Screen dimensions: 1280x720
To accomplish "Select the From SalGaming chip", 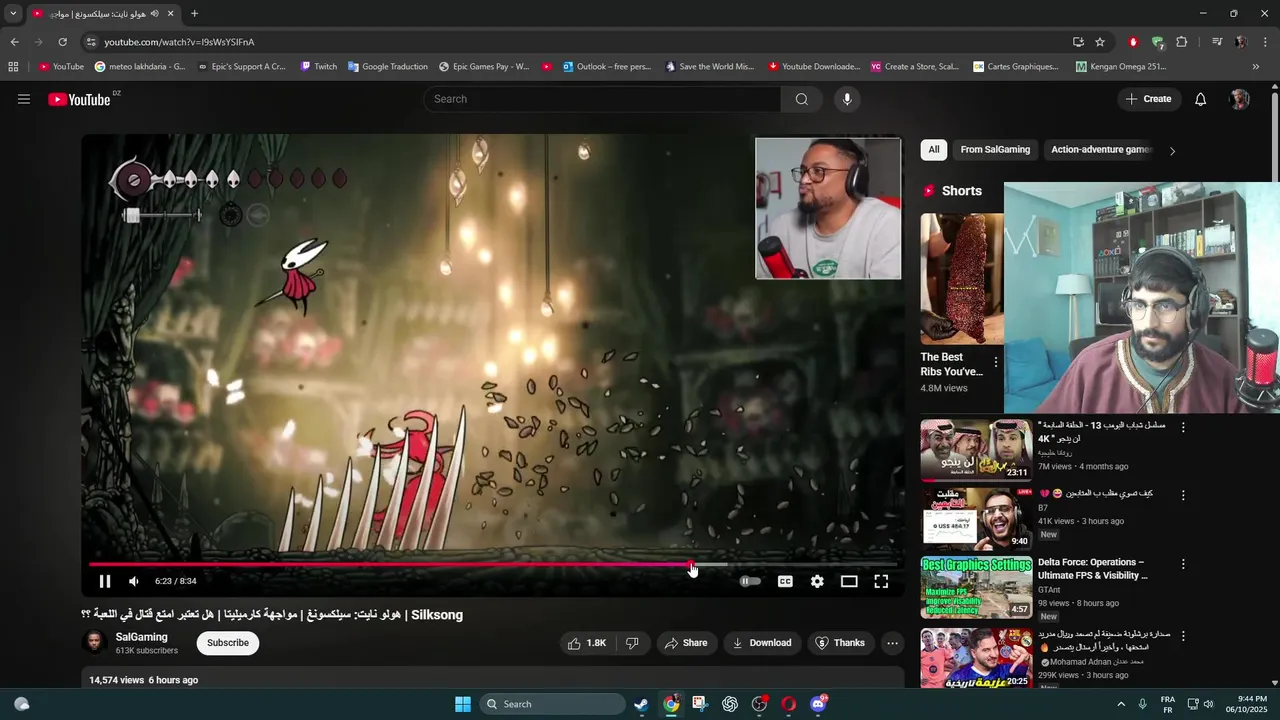I will tap(995, 150).
